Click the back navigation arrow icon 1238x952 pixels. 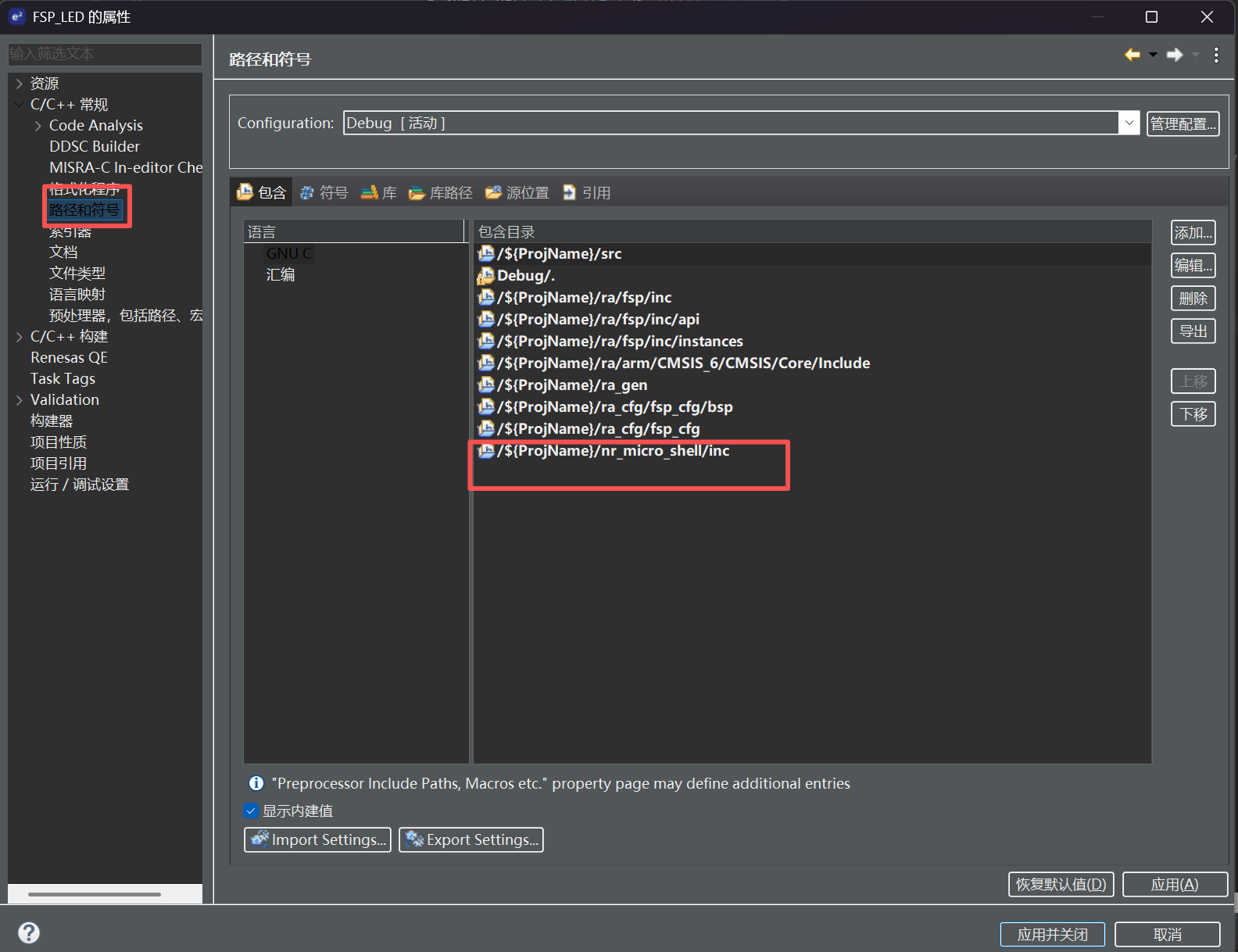pos(1132,55)
